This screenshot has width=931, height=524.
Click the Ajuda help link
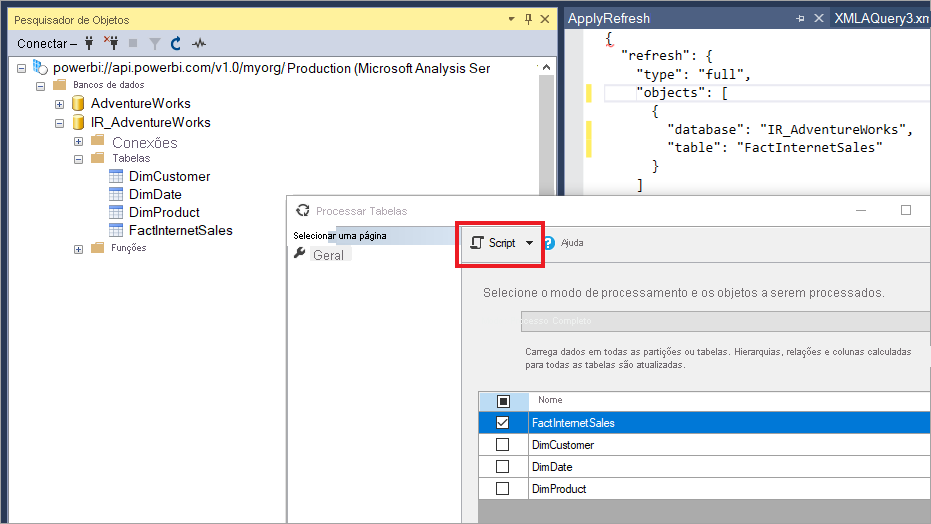[572, 243]
